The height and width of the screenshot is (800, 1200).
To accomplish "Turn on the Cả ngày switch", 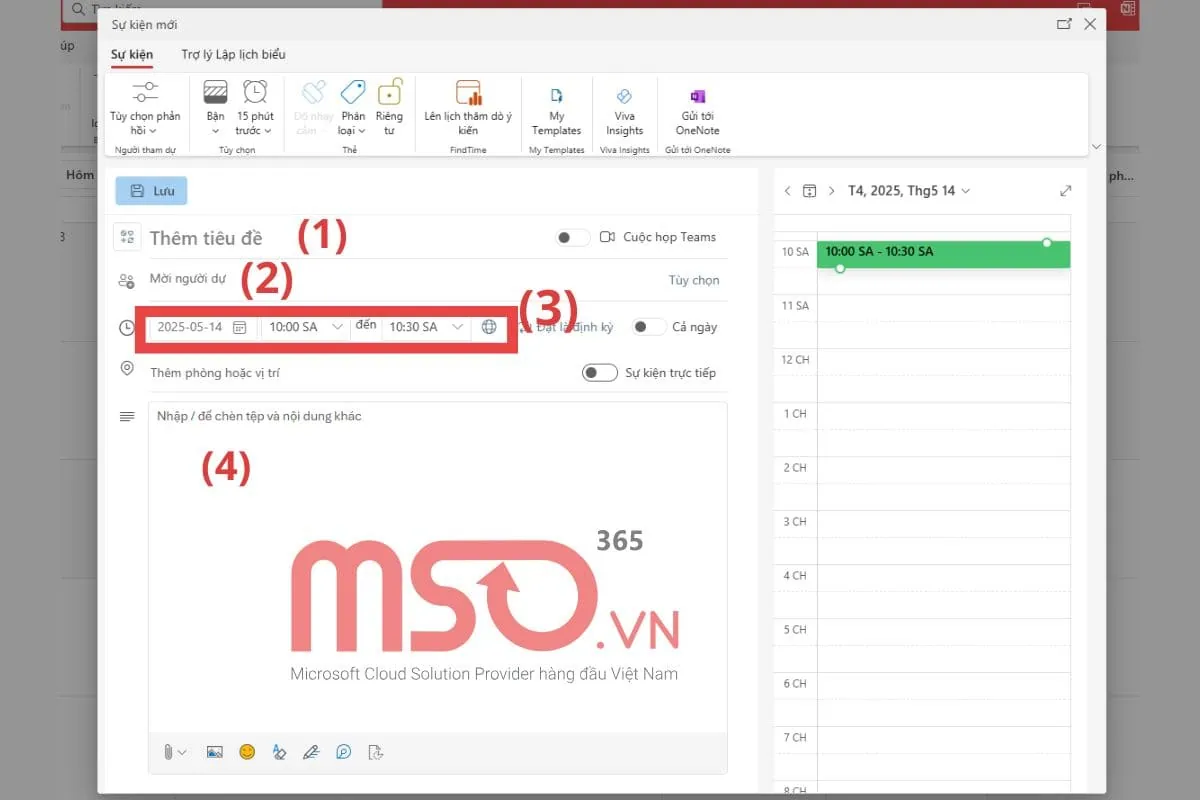I will (x=647, y=326).
